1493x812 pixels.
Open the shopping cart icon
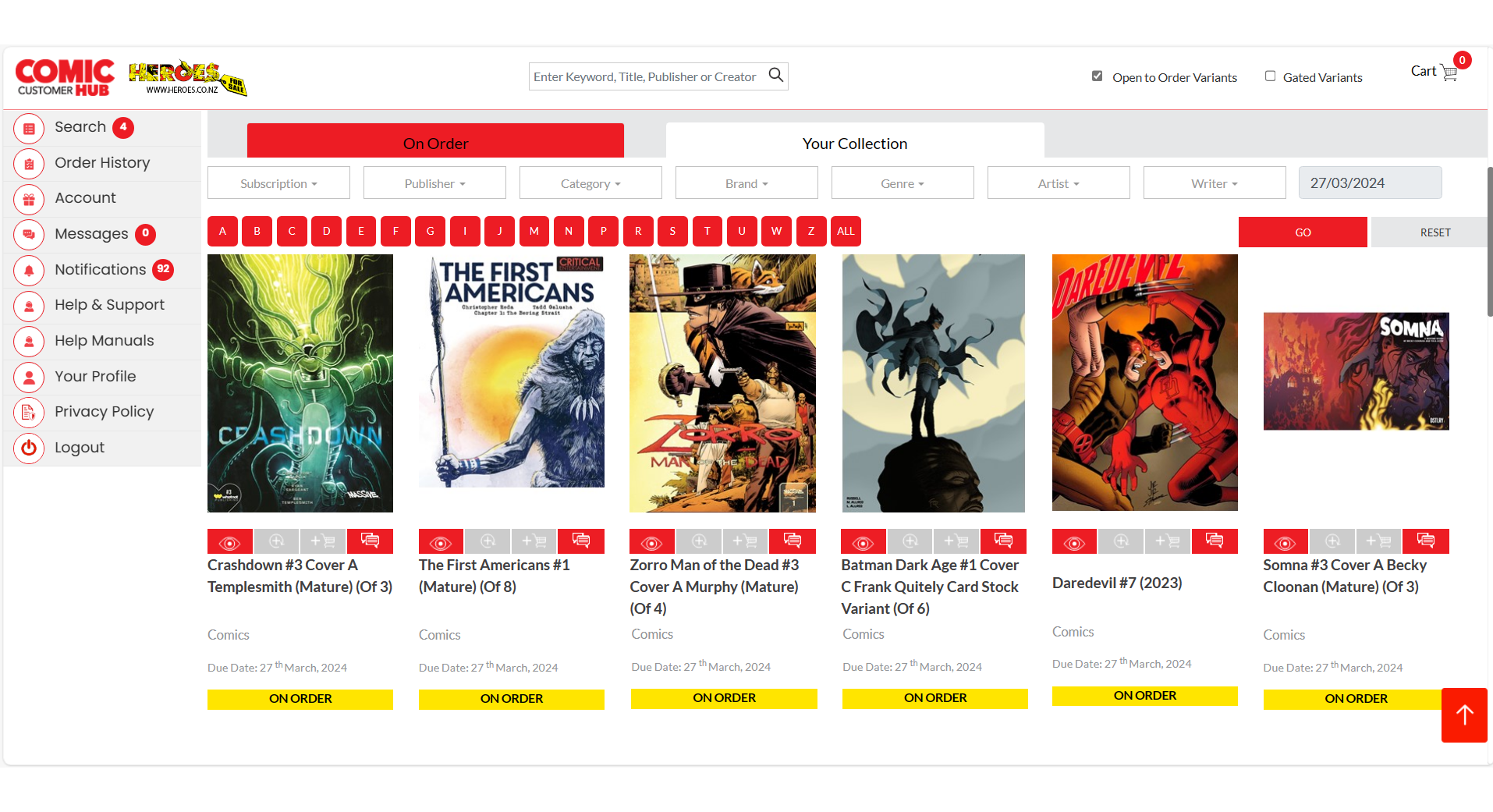point(1449,73)
